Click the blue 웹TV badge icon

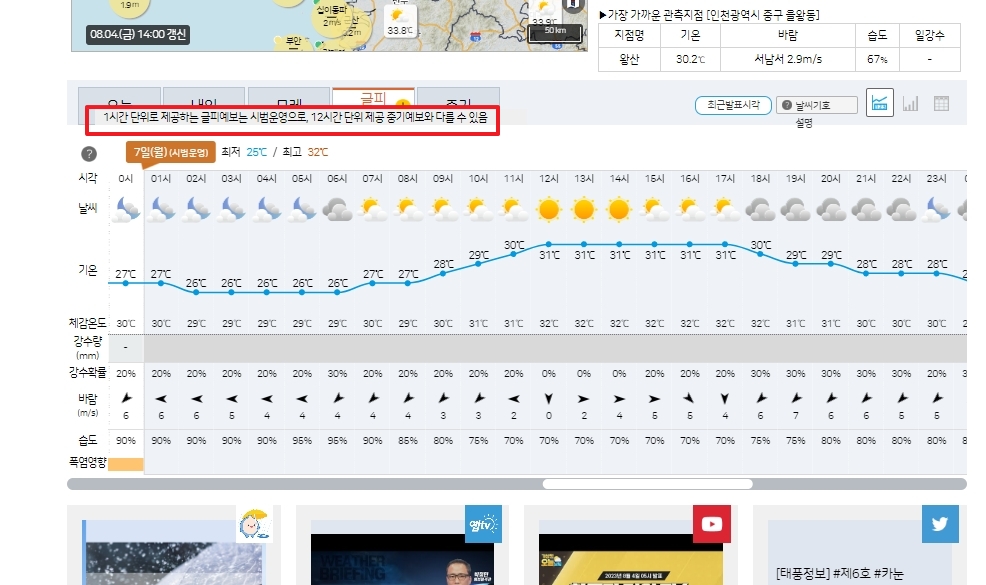click(x=482, y=522)
